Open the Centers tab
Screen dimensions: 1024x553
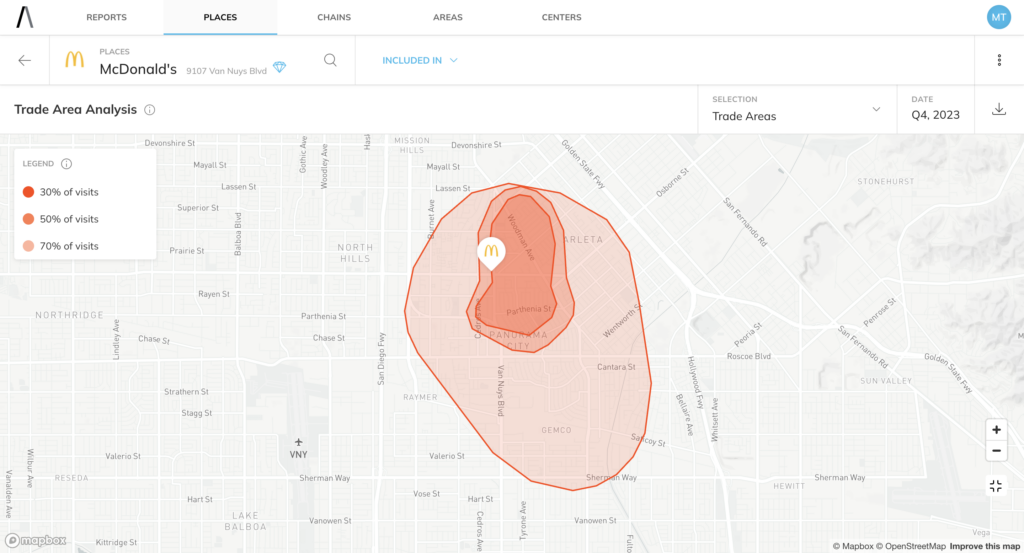[x=561, y=17]
